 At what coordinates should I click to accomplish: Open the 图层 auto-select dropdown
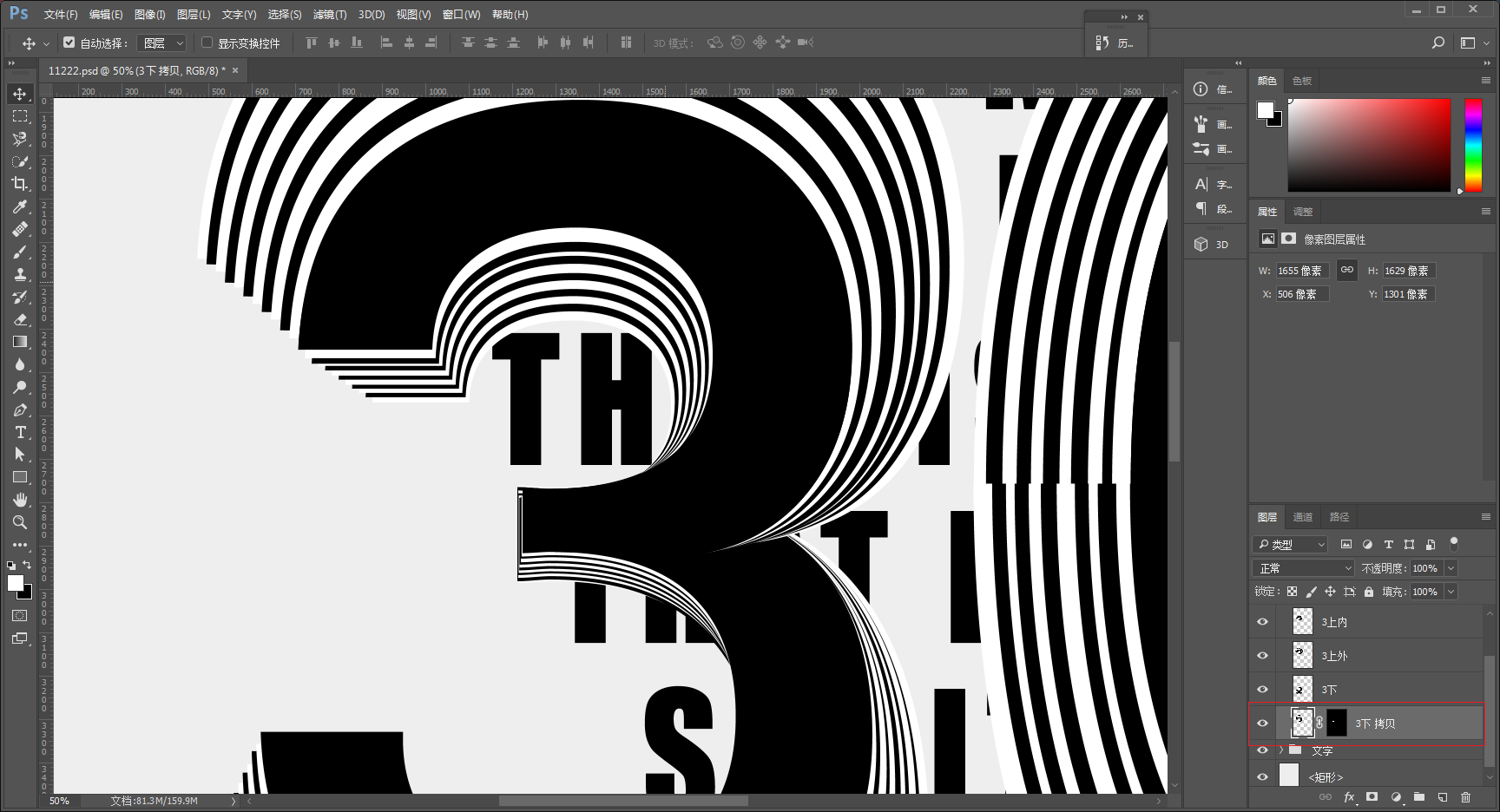click(162, 43)
